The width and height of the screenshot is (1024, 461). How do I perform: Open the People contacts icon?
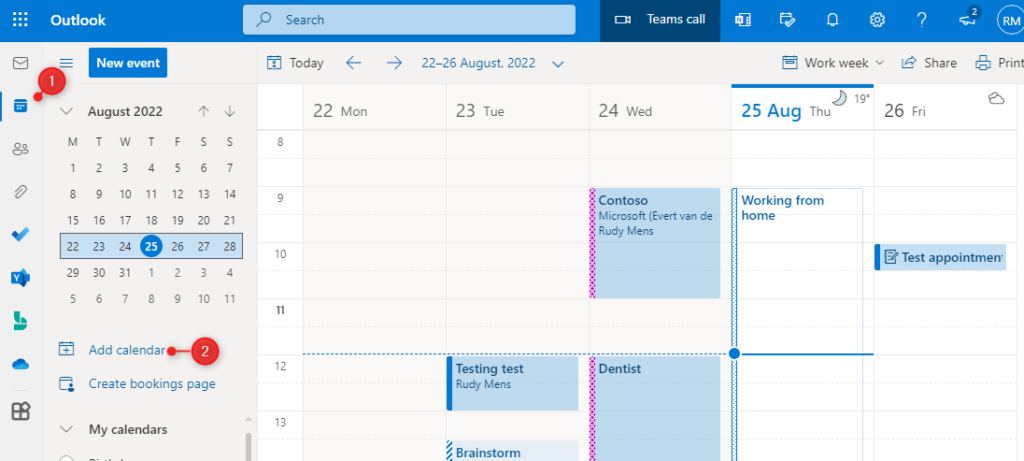click(20, 149)
